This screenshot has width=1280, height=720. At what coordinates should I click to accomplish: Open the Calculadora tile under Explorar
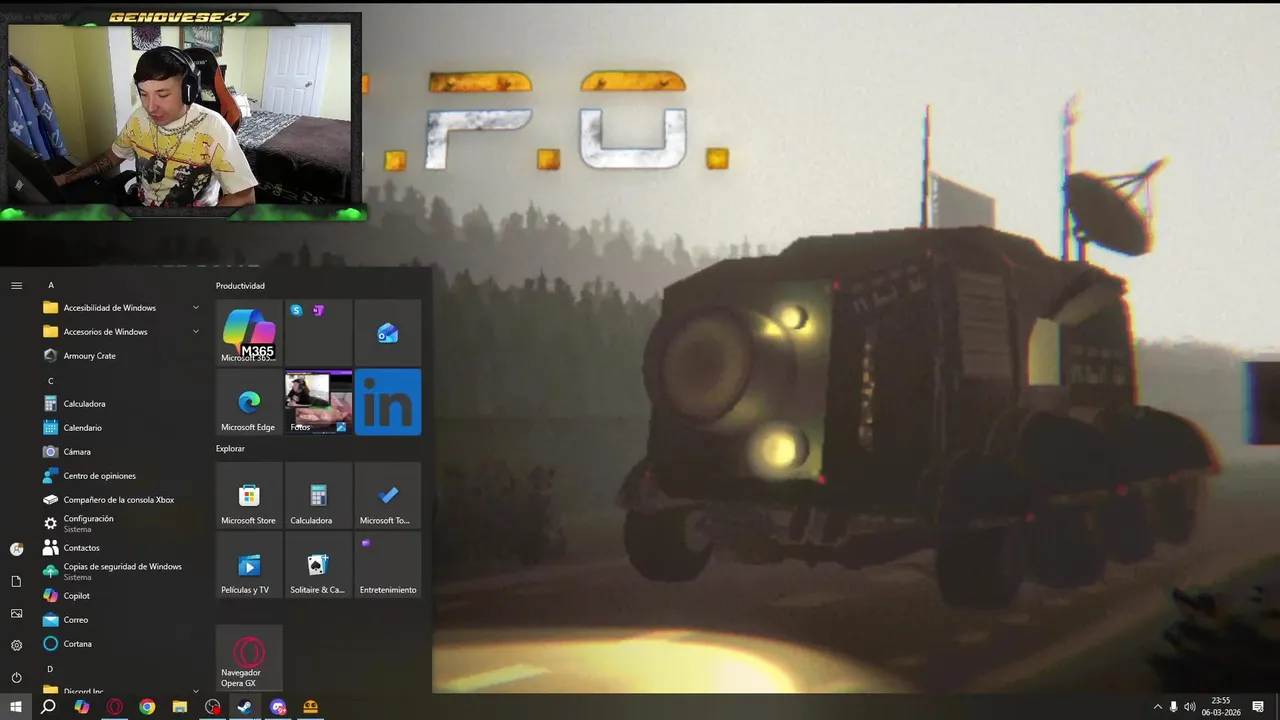pos(318,495)
